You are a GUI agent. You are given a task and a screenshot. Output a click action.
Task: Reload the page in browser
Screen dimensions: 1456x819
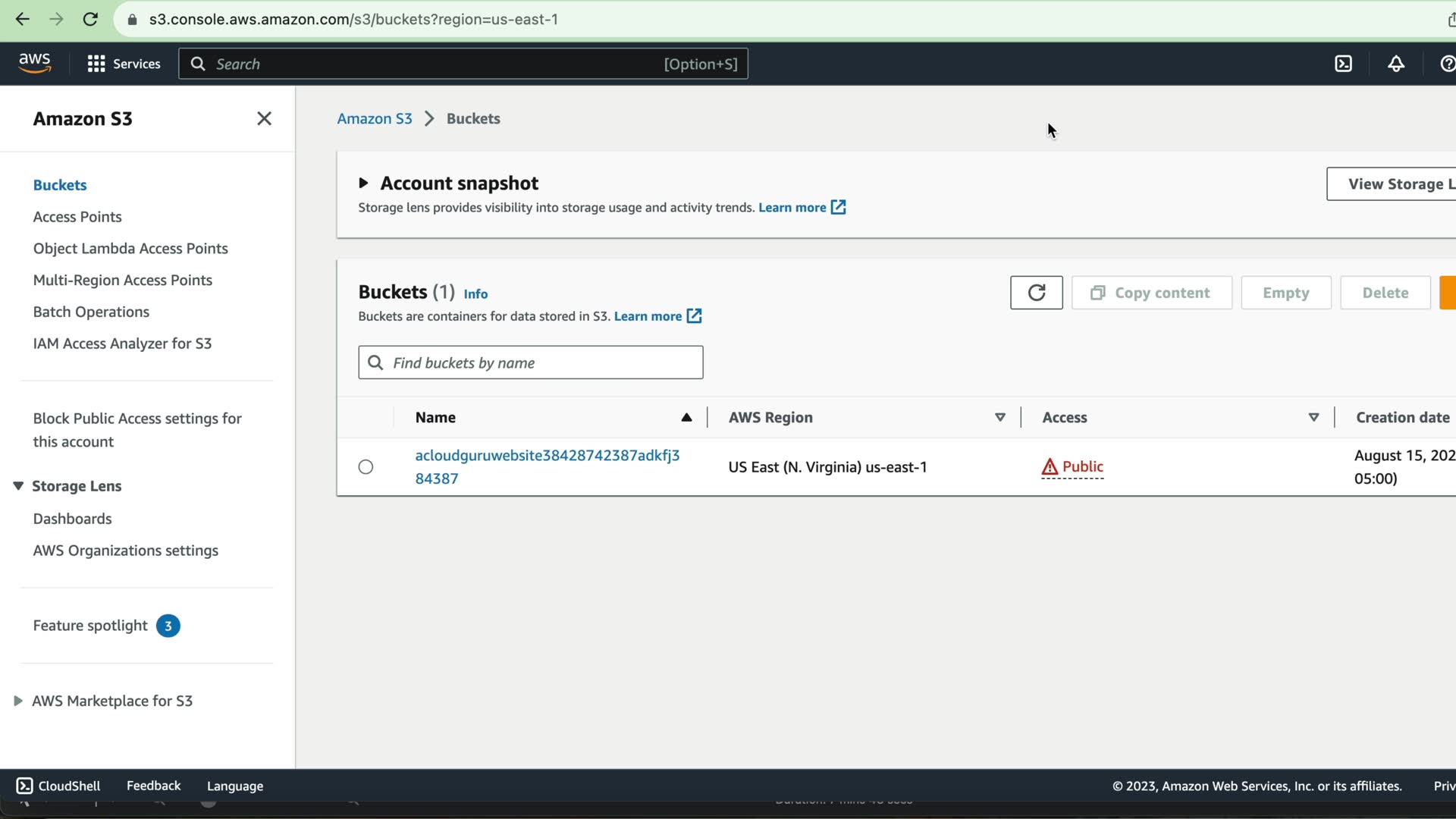tap(90, 20)
